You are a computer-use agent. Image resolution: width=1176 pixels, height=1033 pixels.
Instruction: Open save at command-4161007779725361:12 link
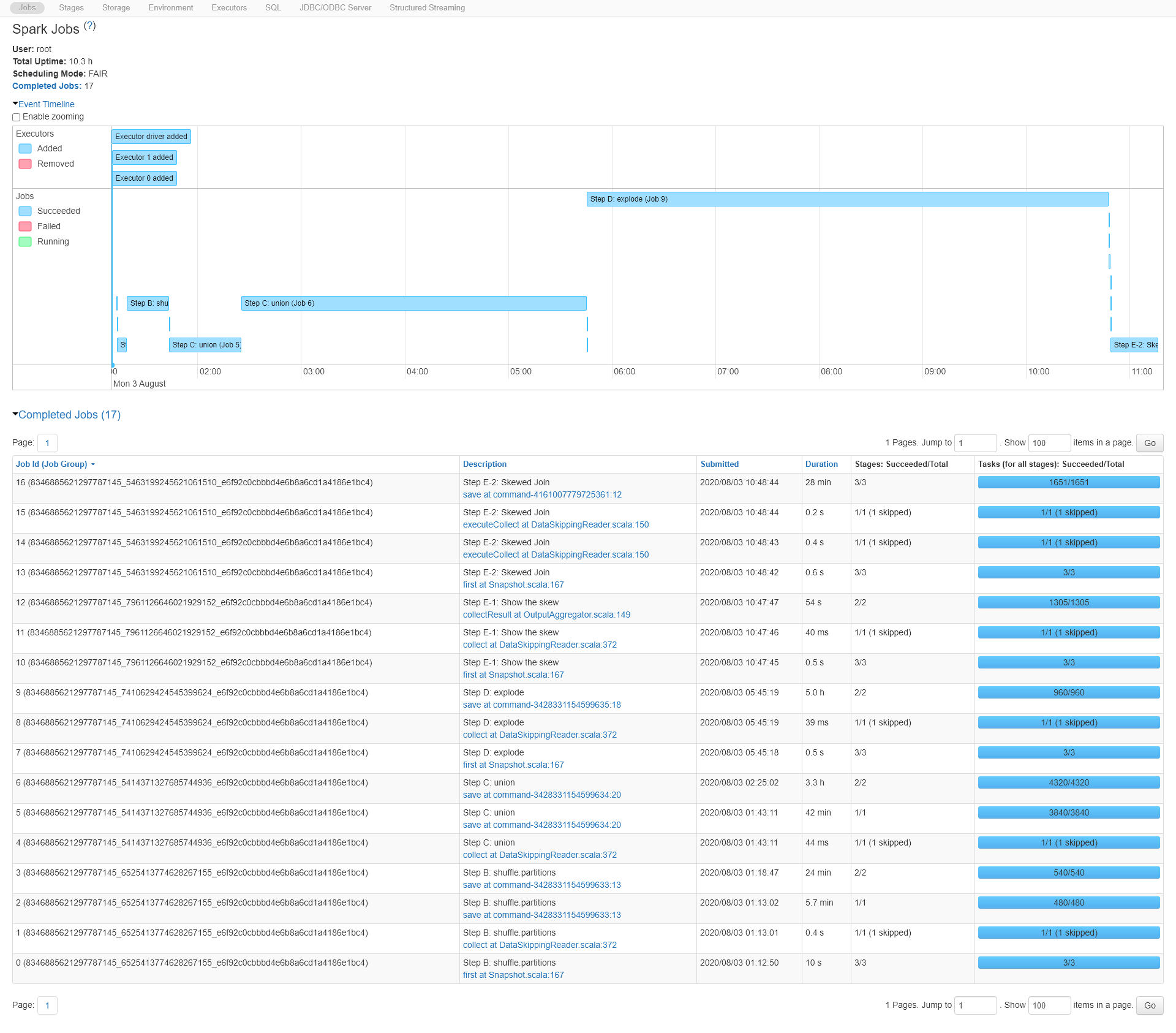coord(542,494)
